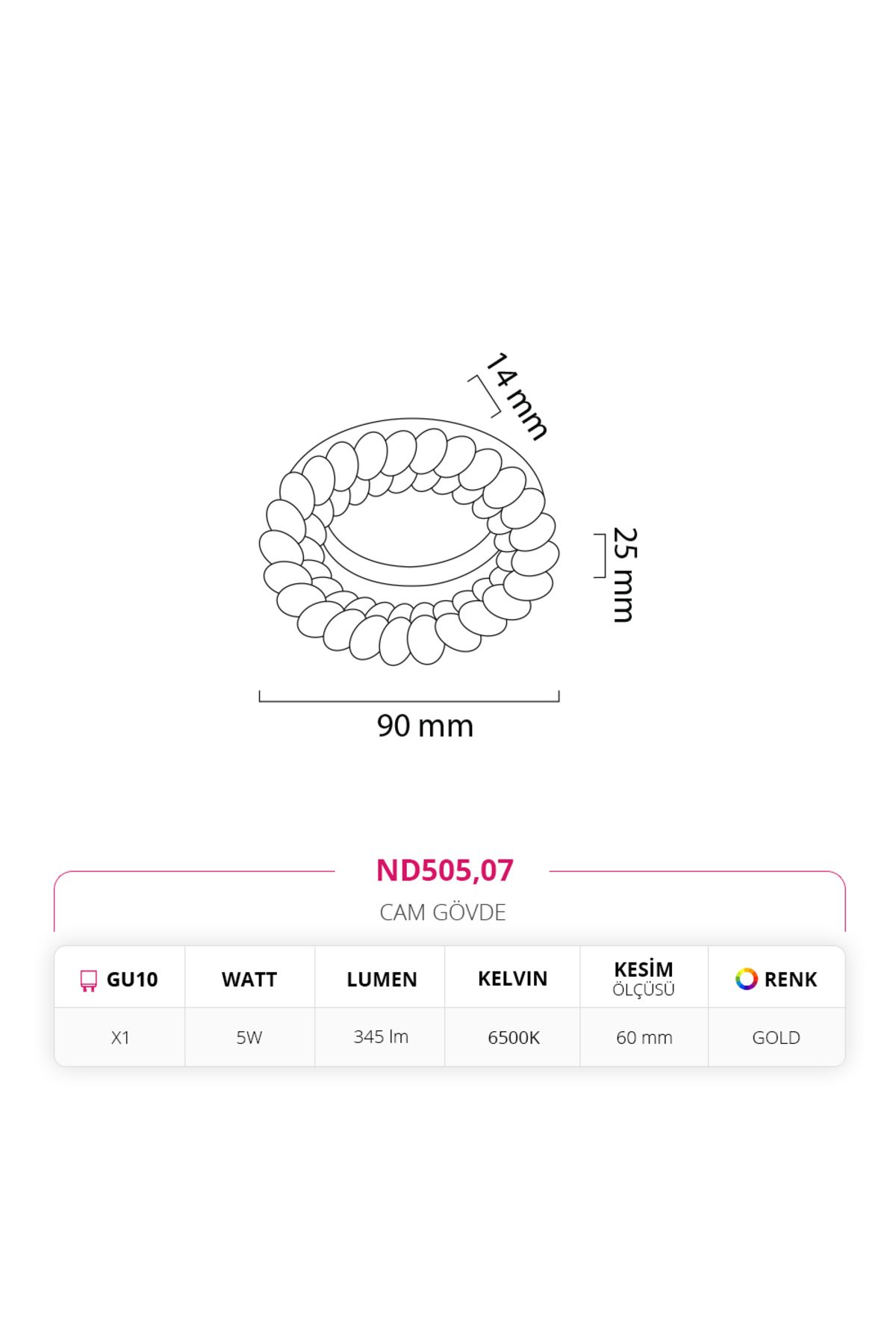Click the 14 mm angled dimension label

coord(517,396)
